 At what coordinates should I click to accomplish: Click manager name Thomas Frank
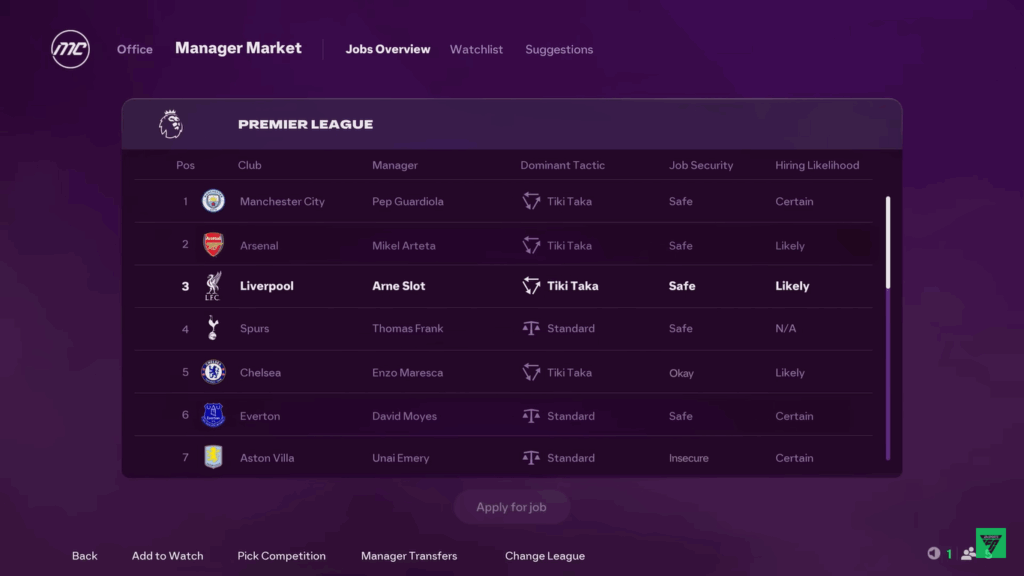(408, 328)
